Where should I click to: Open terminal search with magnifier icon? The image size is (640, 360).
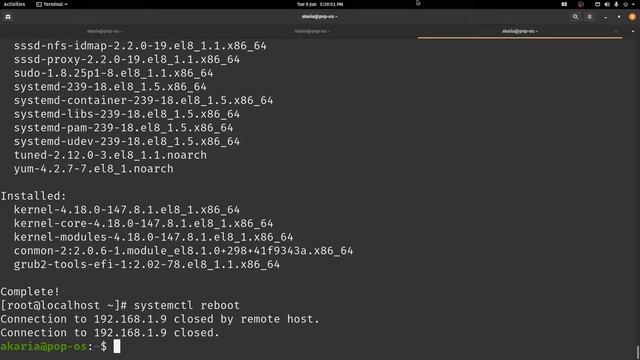tap(575, 17)
